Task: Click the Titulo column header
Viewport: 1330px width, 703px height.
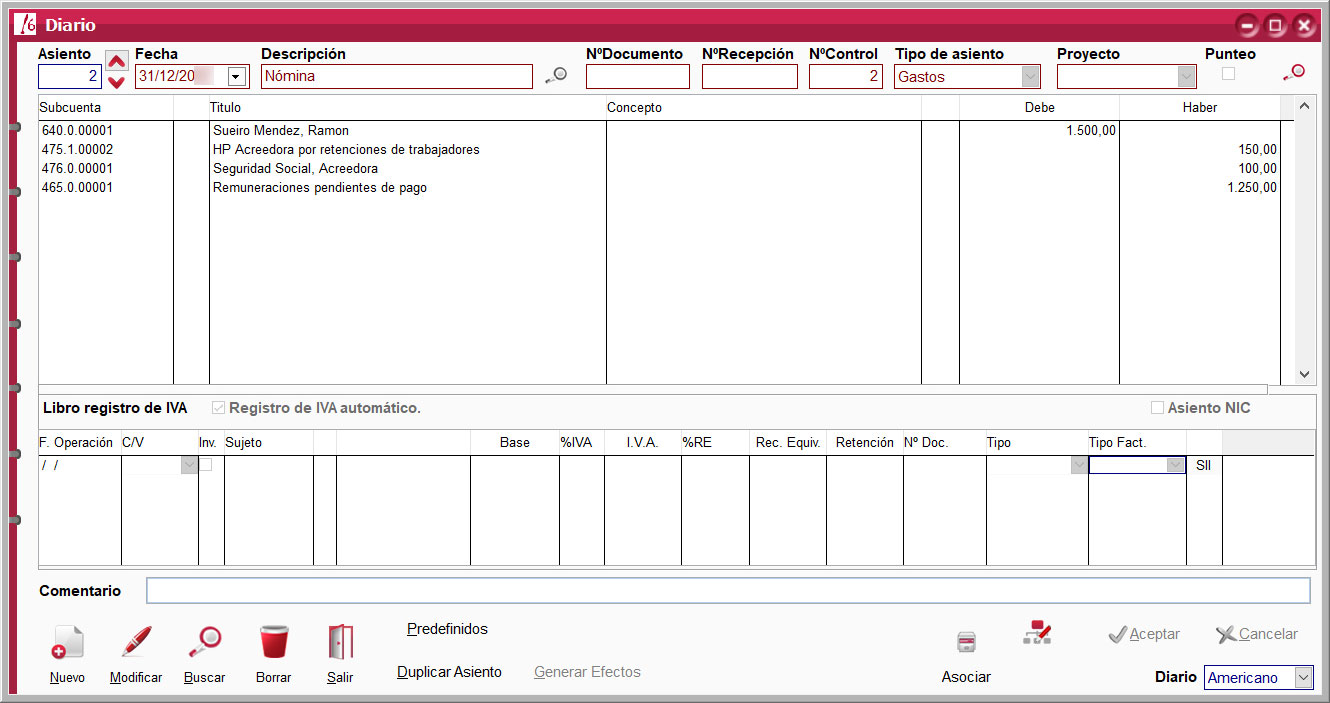Action: 408,108
